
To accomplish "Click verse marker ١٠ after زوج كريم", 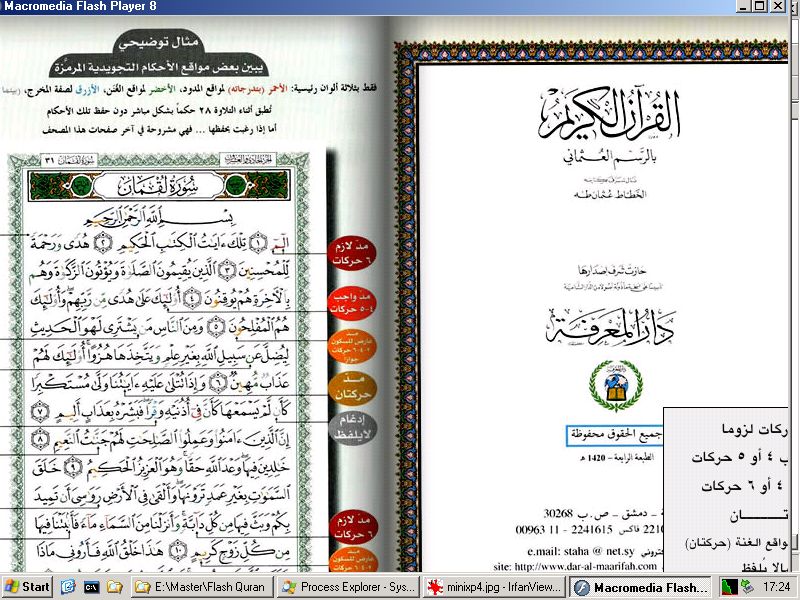I will point(178,552).
